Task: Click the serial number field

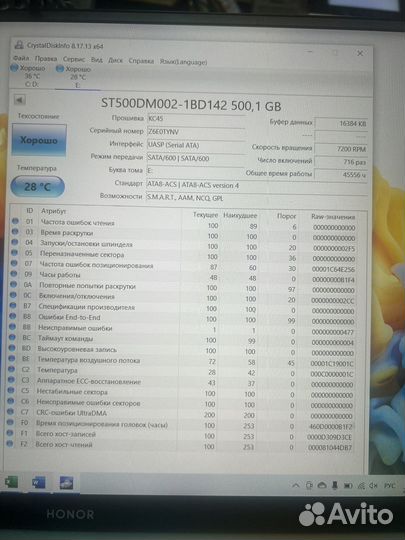Action: point(196,132)
